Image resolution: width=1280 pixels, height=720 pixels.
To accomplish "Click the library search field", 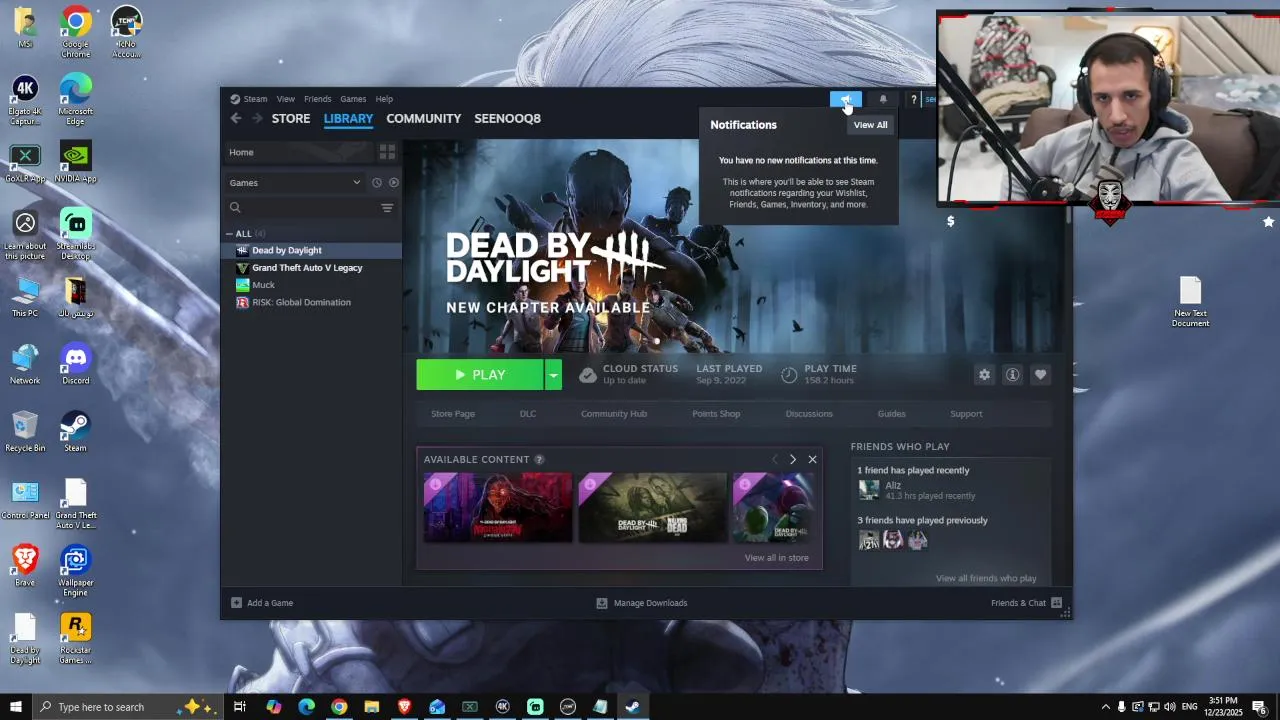I will [x=302, y=208].
